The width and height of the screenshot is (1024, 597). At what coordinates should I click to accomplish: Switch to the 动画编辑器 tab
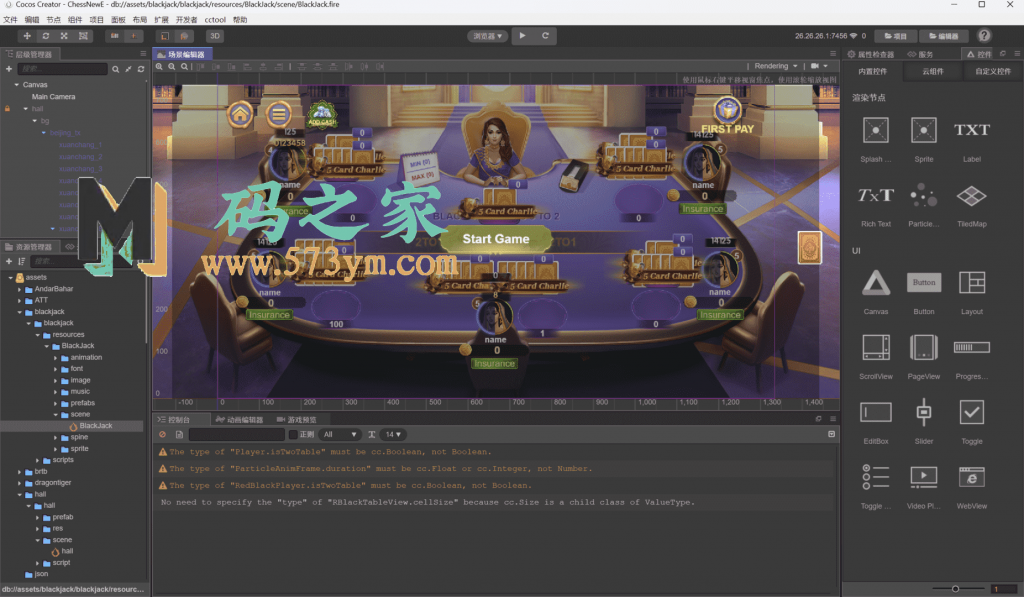pyautogui.click(x=239, y=420)
